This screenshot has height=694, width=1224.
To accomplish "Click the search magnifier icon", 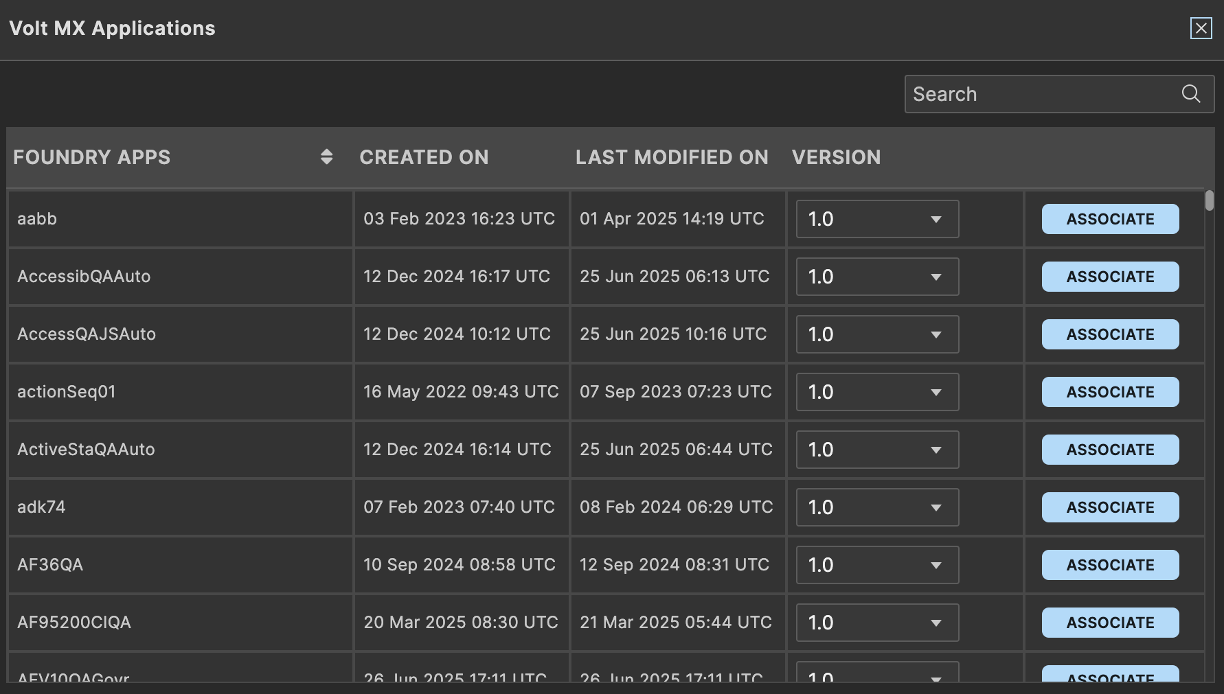I will [1190, 94].
